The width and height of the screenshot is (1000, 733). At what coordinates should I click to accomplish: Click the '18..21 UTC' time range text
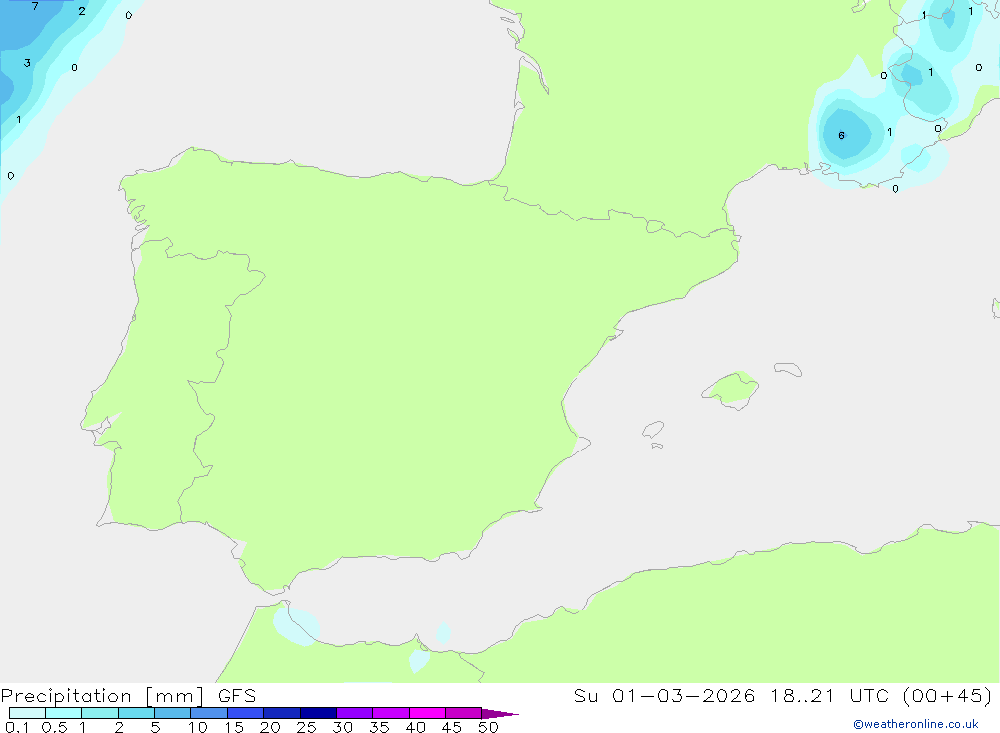click(828, 696)
